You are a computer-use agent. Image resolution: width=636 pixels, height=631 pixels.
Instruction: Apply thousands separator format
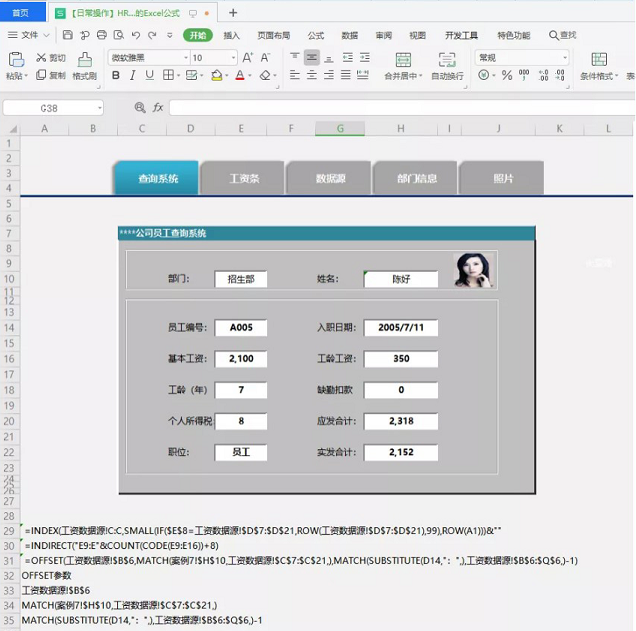point(524,75)
